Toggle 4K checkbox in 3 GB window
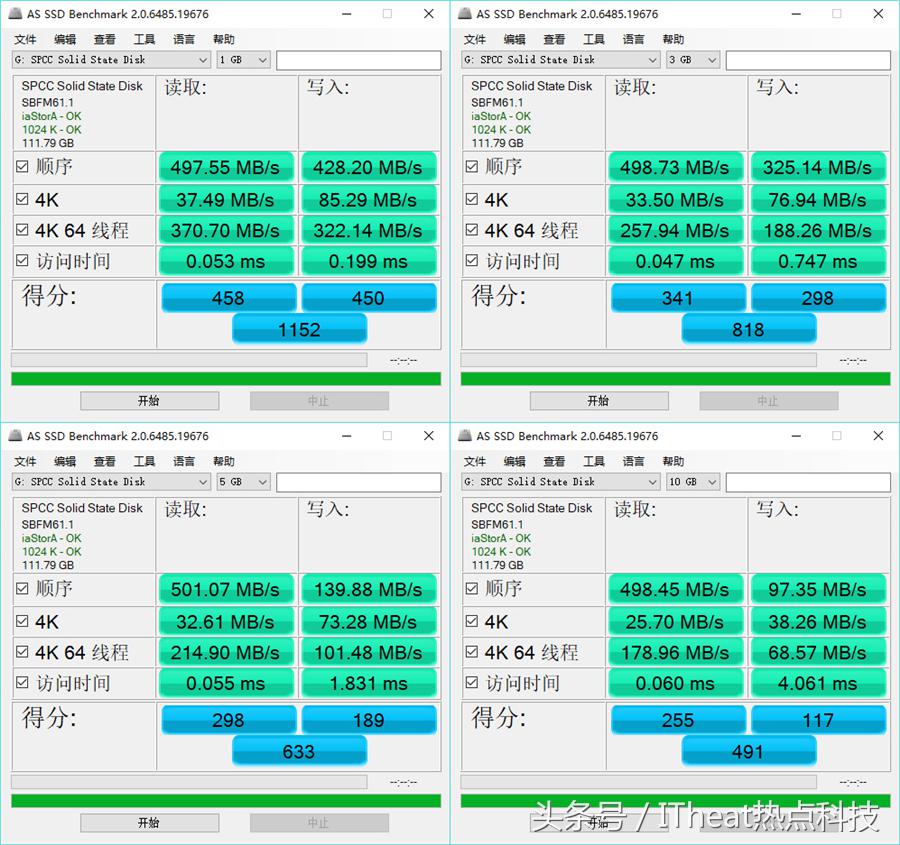Image resolution: width=900 pixels, height=845 pixels. pyautogui.click(x=471, y=199)
